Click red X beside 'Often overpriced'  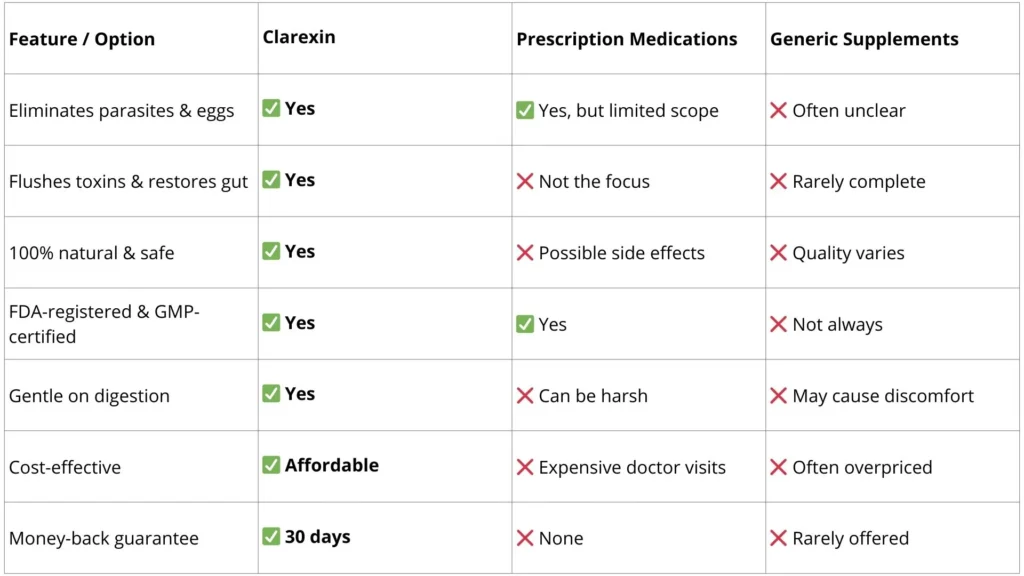778,467
